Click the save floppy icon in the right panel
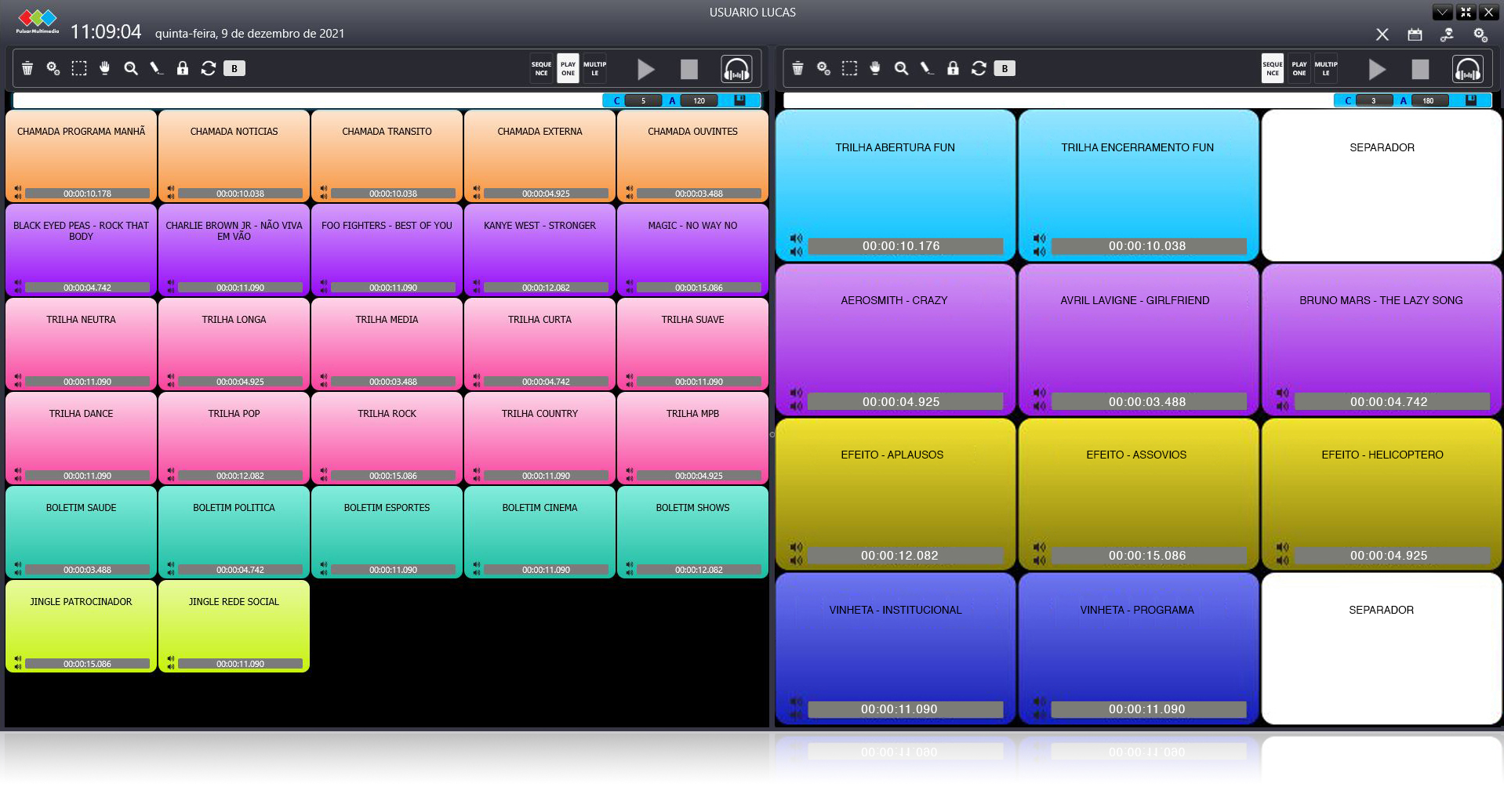Viewport: 1504px width, 812px height. click(x=1471, y=100)
